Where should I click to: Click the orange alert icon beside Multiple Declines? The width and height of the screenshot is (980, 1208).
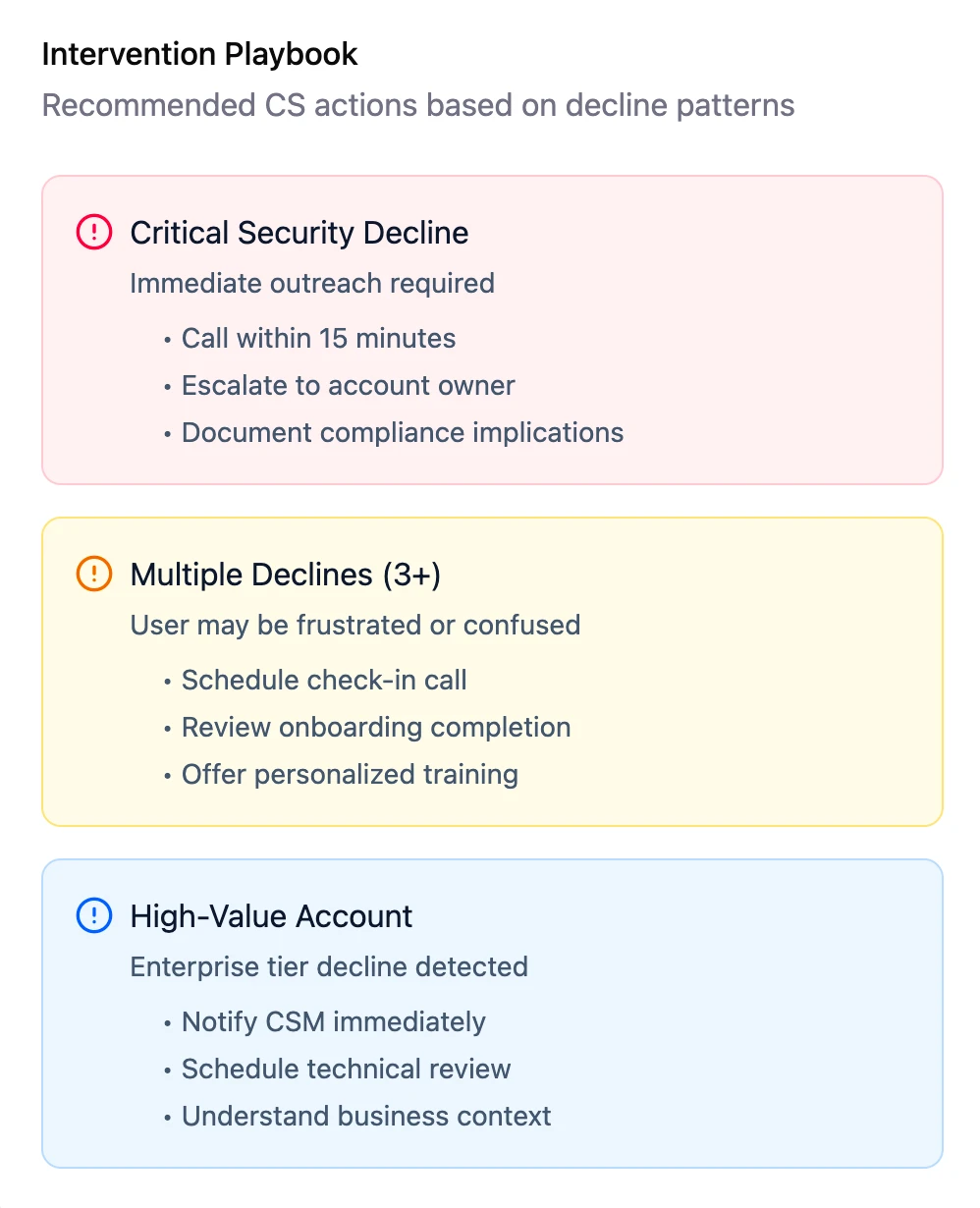pos(93,575)
